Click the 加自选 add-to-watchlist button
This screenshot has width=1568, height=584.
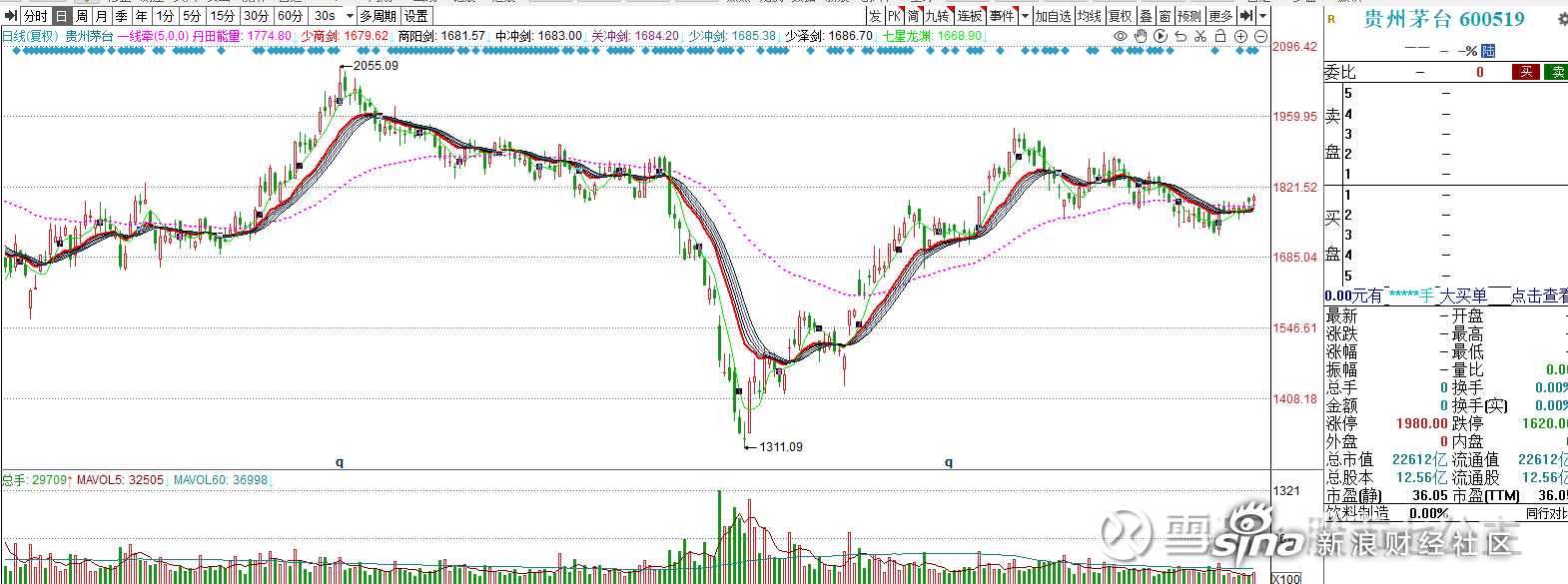click(x=1053, y=16)
